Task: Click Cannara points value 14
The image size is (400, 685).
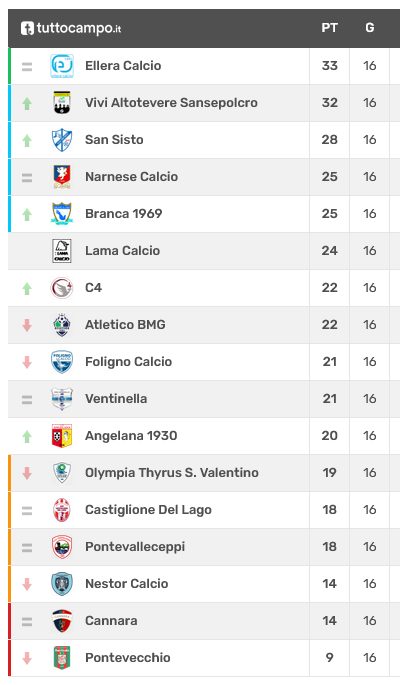Action: [330, 621]
